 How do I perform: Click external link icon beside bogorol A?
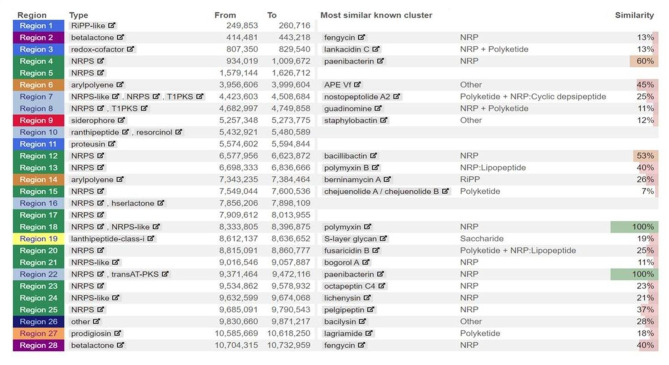coord(366,262)
